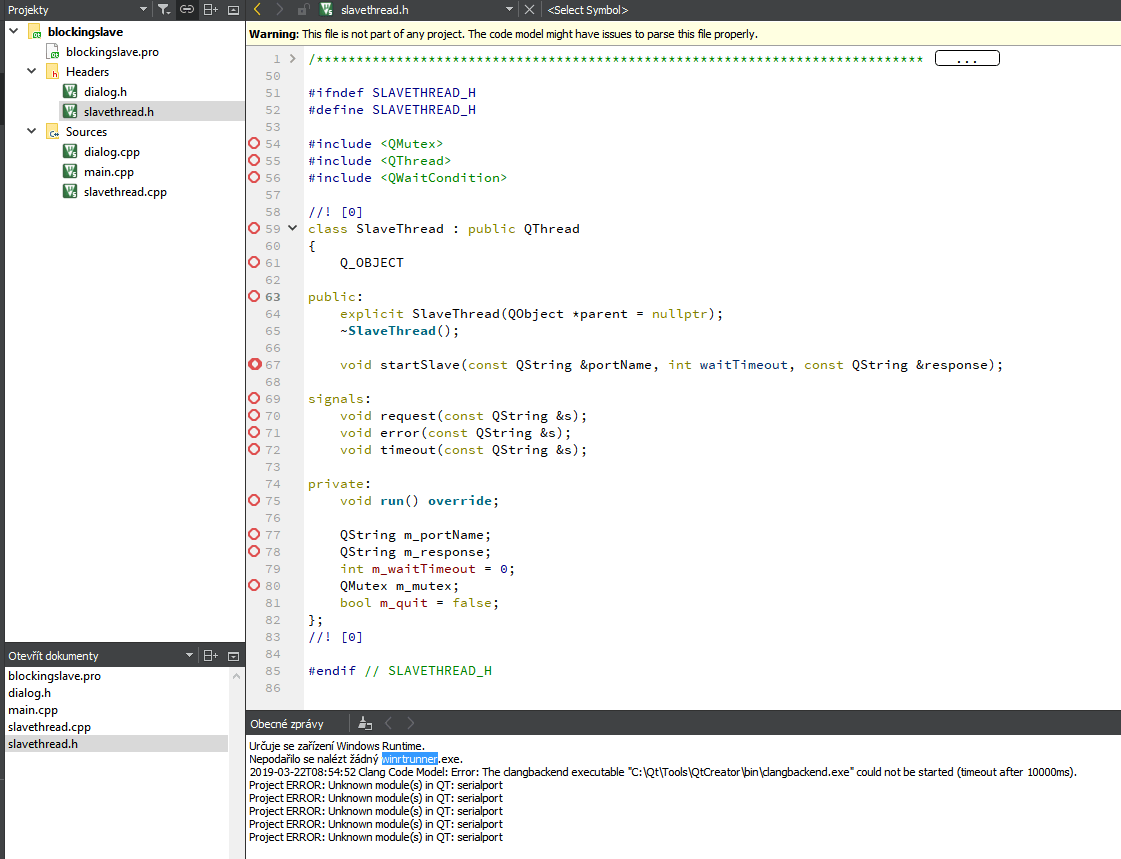
Task: Collapse the Sources tree node
Action: pyautogui.click(x=31, y=131)
